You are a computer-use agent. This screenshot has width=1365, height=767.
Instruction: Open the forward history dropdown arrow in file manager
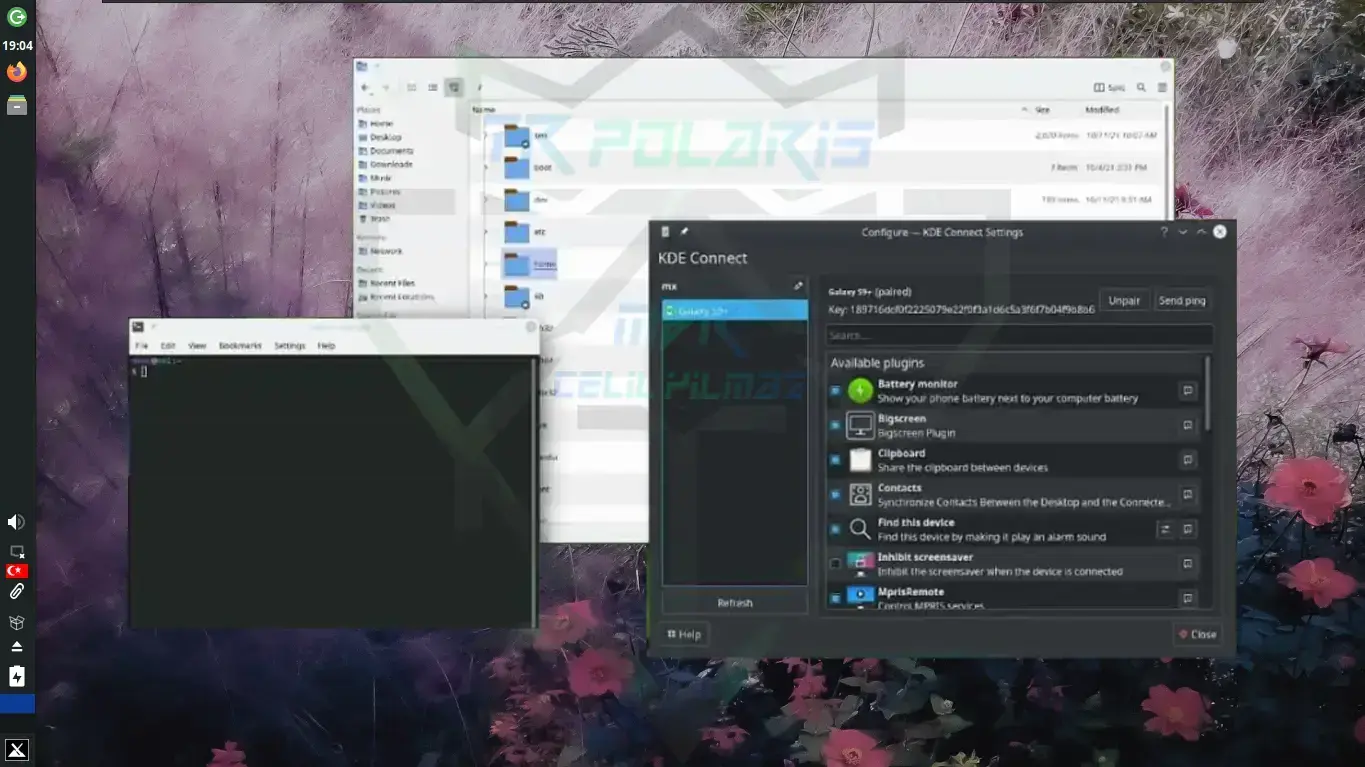386,88
